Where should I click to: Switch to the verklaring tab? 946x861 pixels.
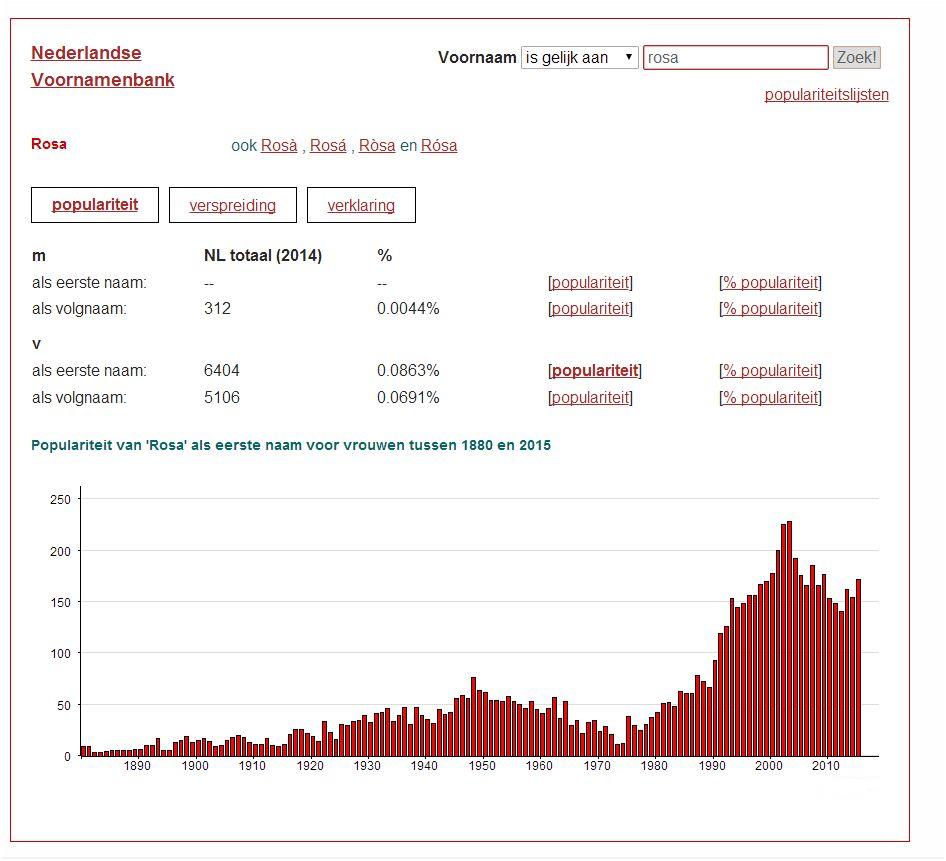[361, 206]
